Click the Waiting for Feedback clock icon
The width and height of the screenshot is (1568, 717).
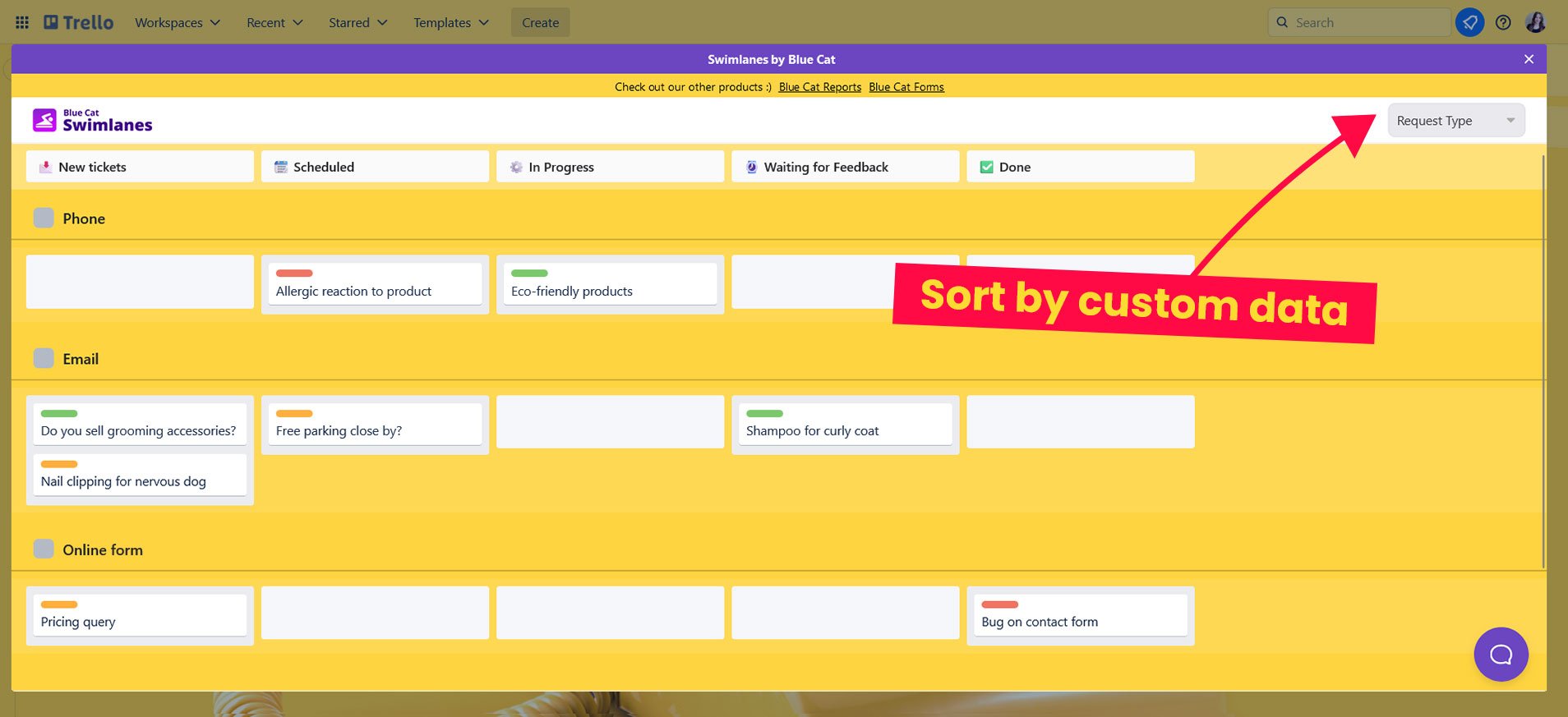751,167
